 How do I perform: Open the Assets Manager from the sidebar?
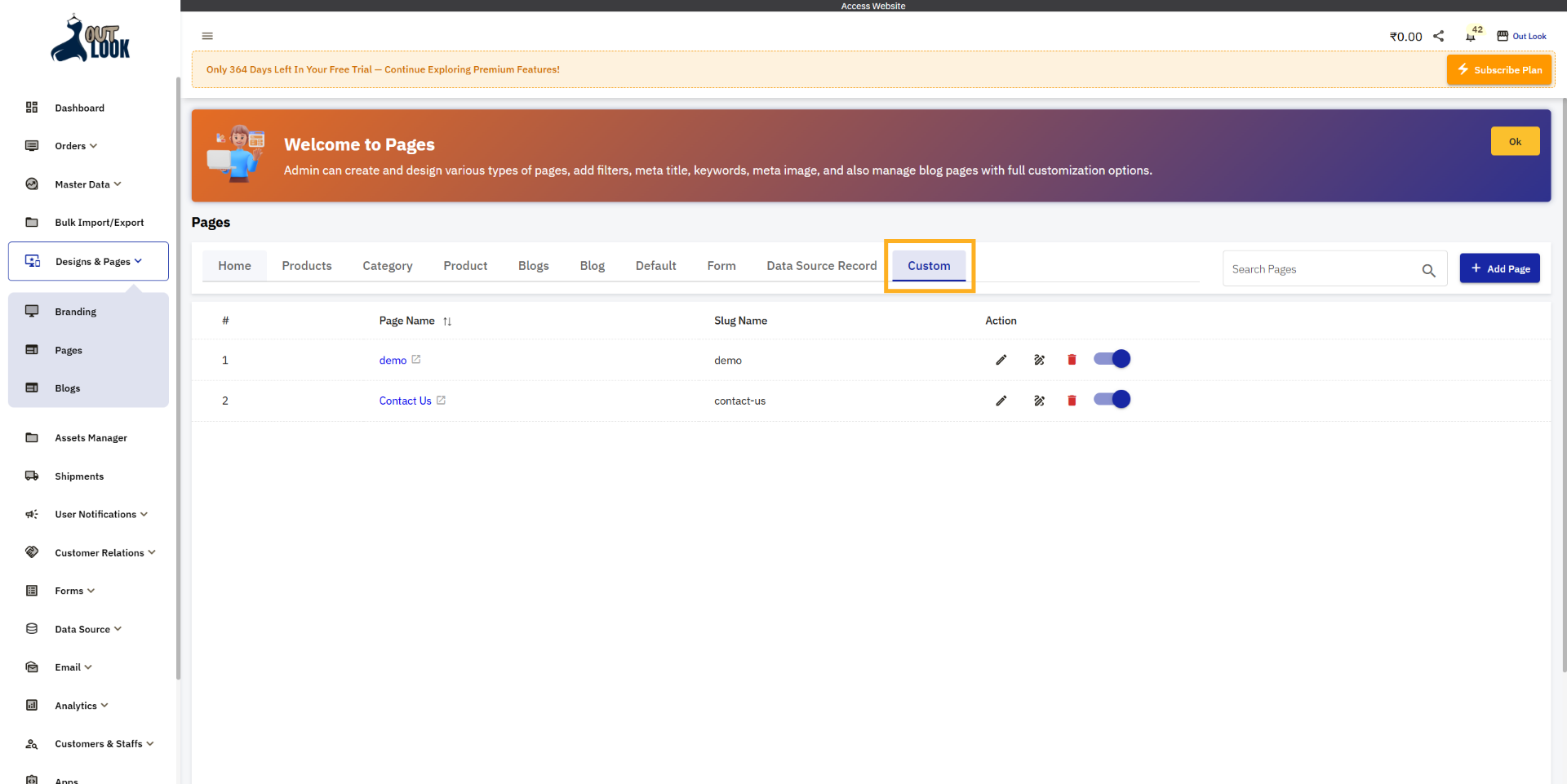pos(91,437)
